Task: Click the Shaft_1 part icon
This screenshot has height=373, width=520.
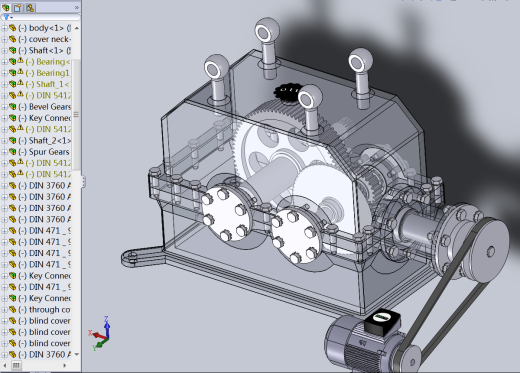Action: click(x=12, y=85)
